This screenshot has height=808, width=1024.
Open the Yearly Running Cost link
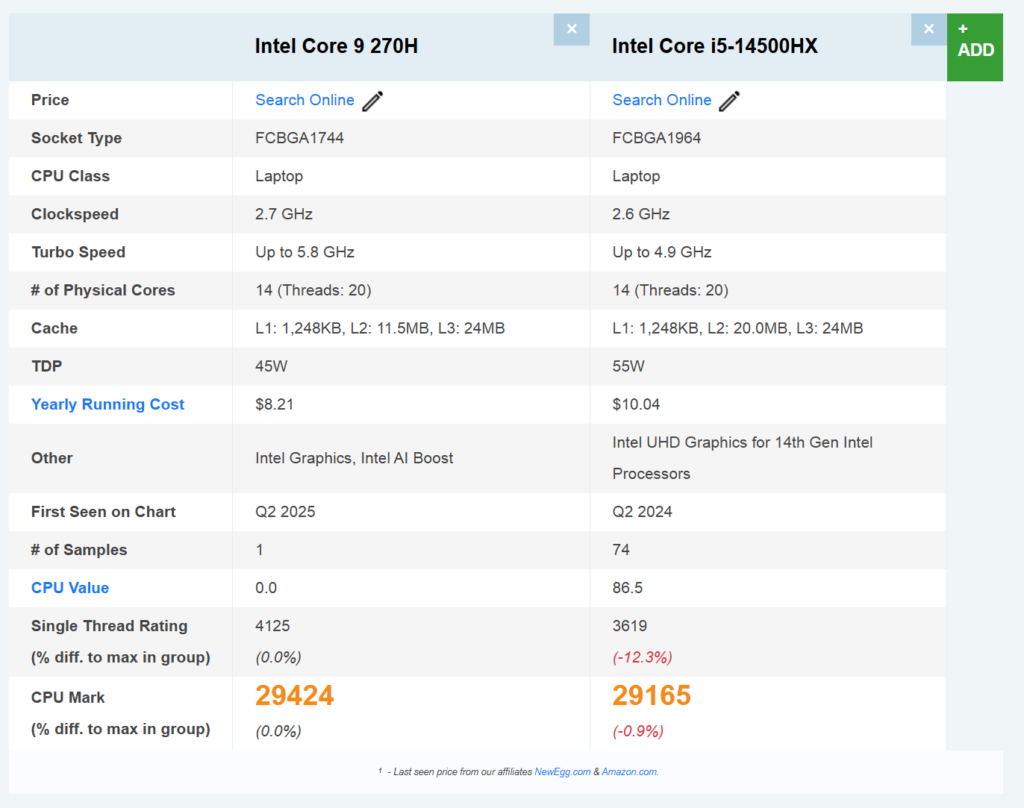(x=108, y=404)
